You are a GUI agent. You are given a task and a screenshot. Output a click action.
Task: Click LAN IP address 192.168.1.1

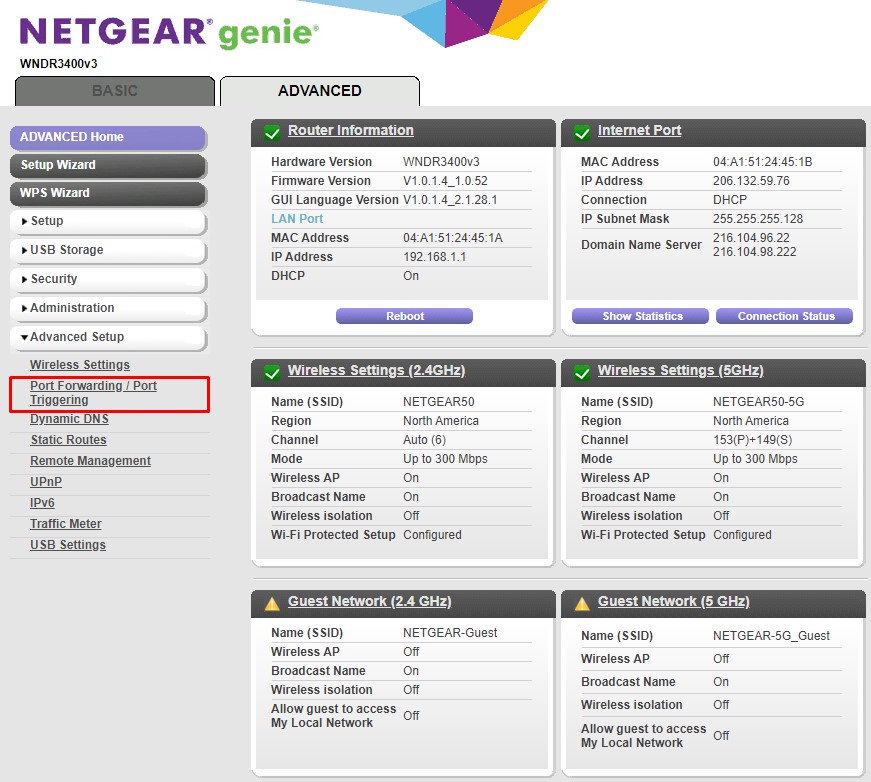pyautogui.click(x=434, y=257)
